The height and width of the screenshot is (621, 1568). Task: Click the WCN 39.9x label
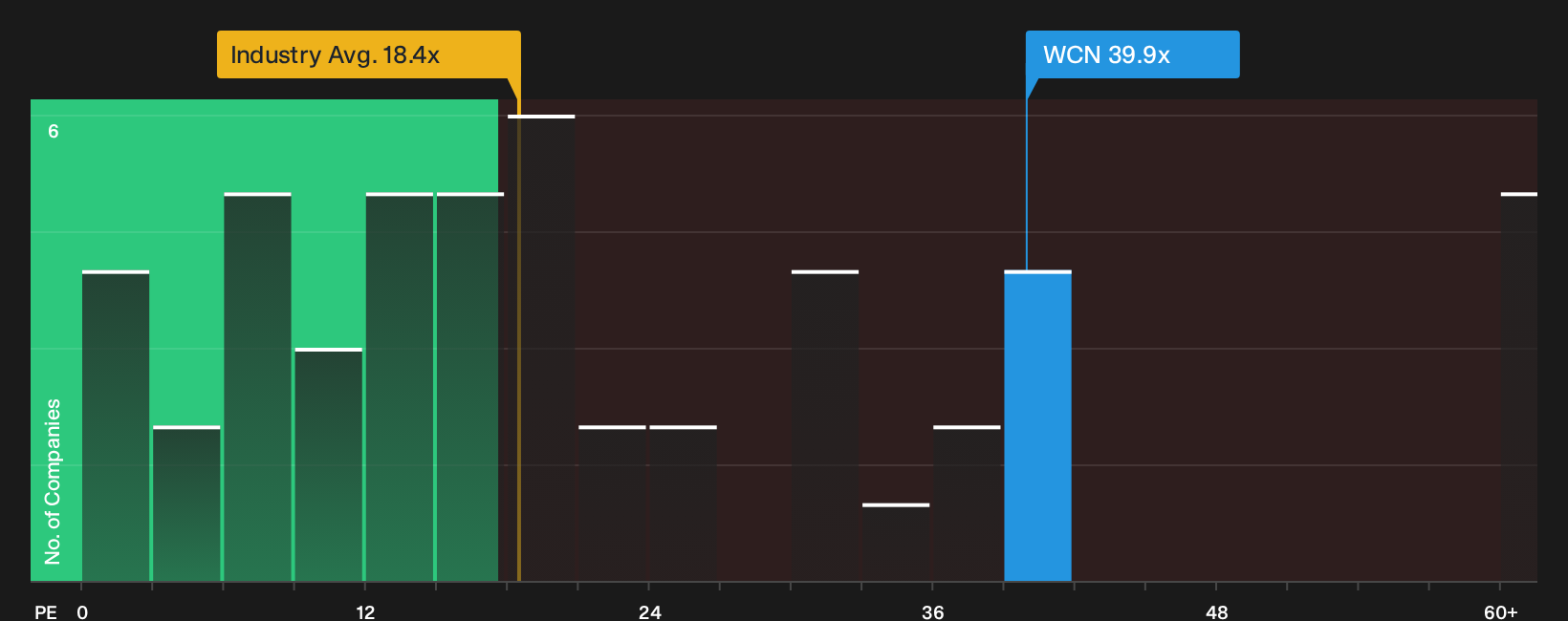click(1132, 54)
